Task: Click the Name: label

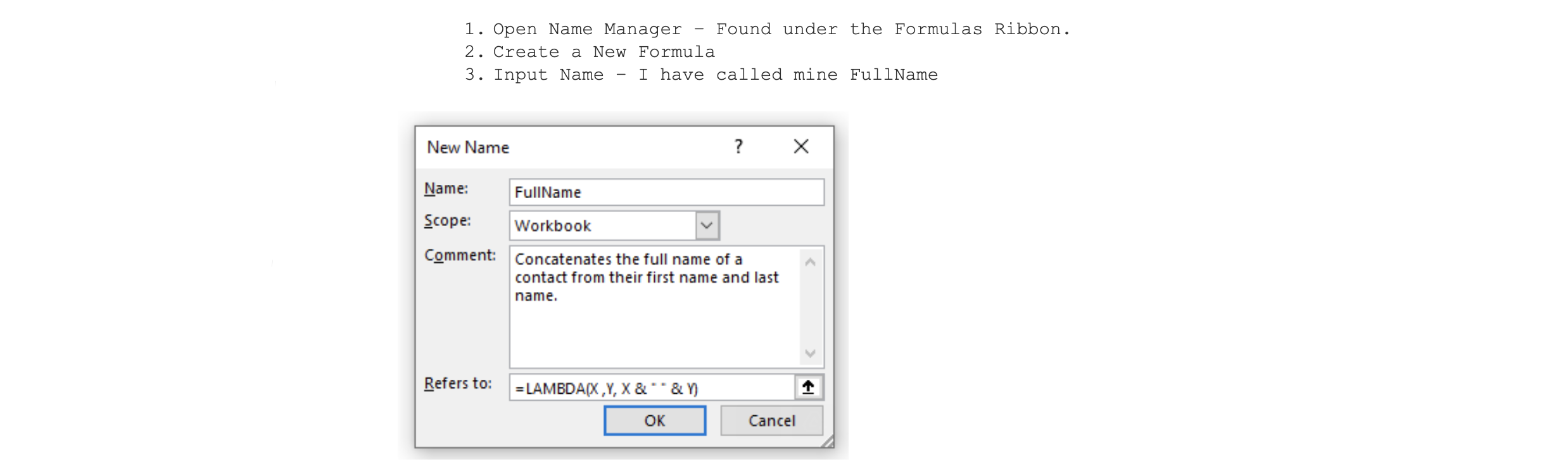Action: [446, 189]
